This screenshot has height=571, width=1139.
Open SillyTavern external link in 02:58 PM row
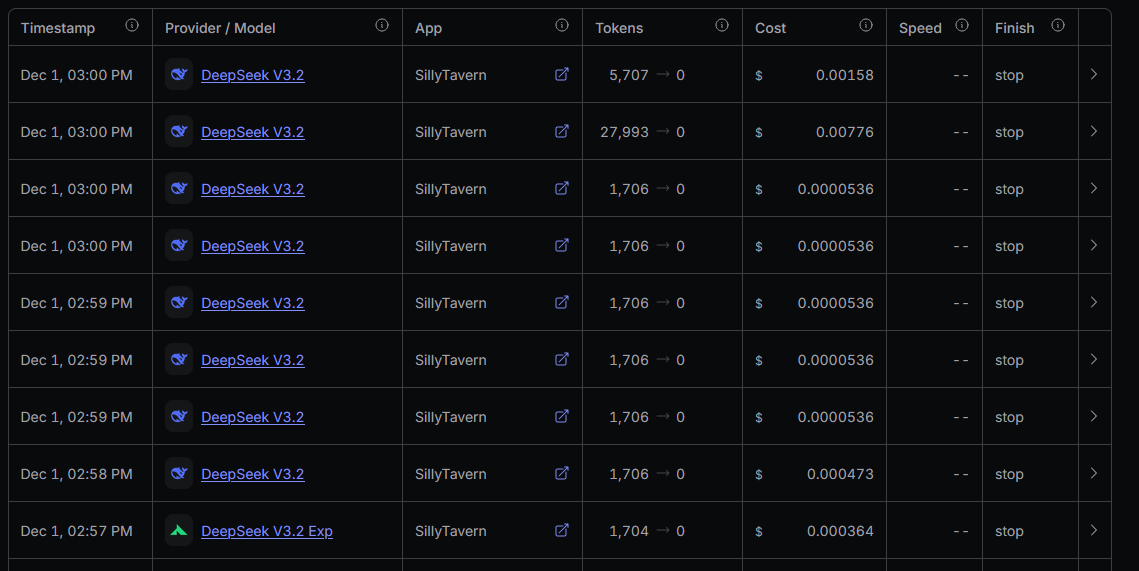pos(562,474)
